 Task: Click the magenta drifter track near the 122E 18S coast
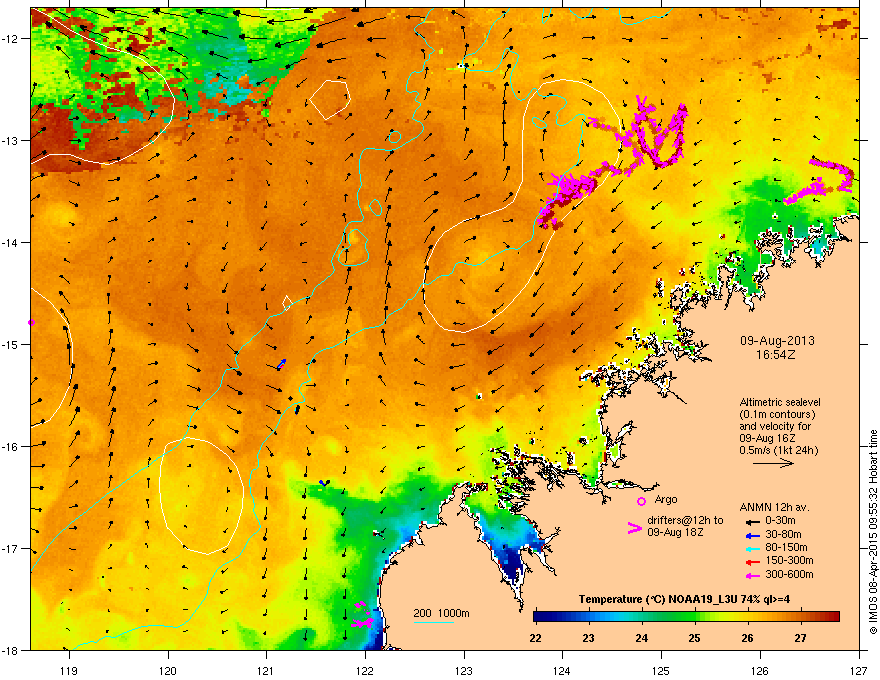pos(362,616)
